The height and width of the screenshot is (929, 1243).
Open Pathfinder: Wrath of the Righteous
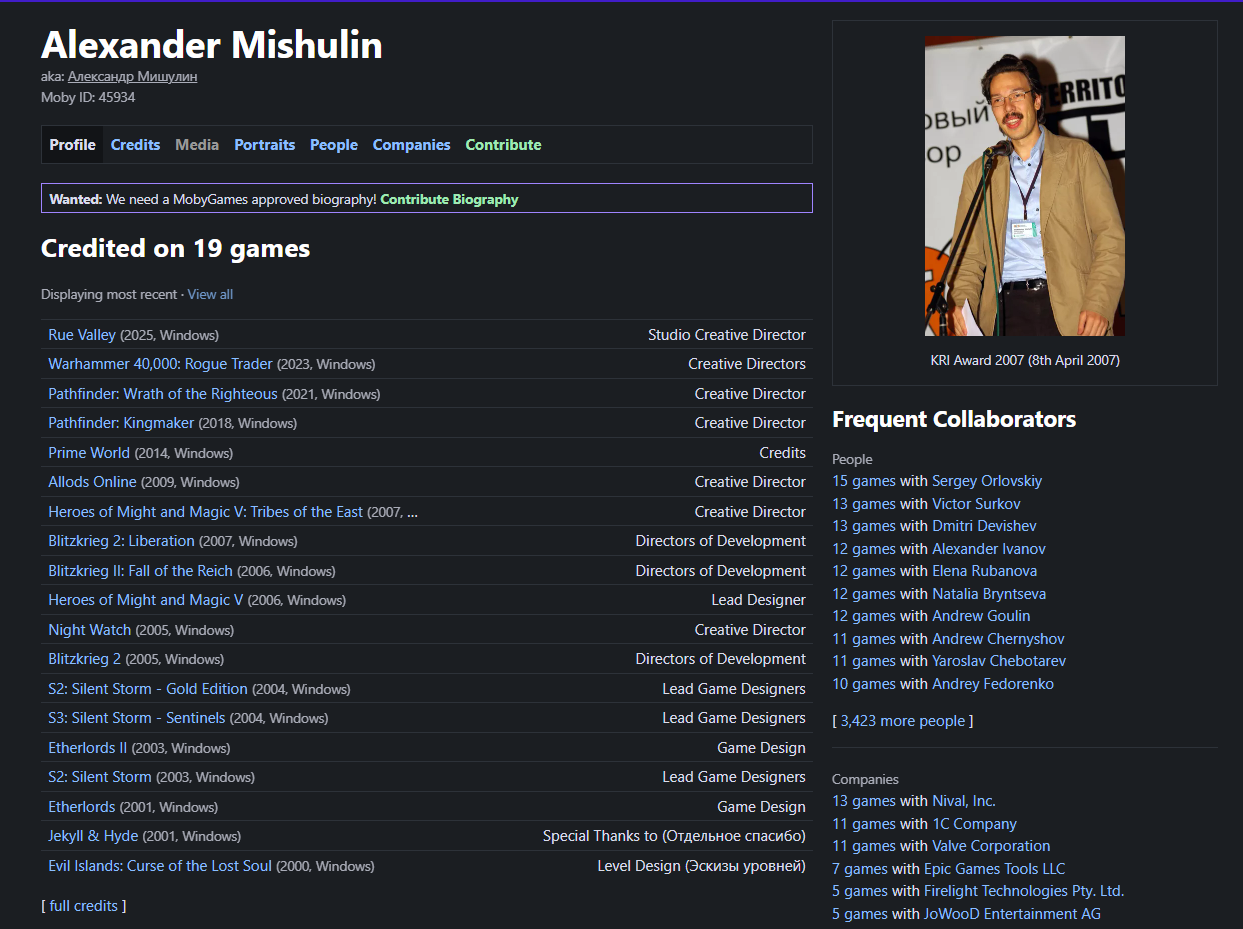point(163,394)
